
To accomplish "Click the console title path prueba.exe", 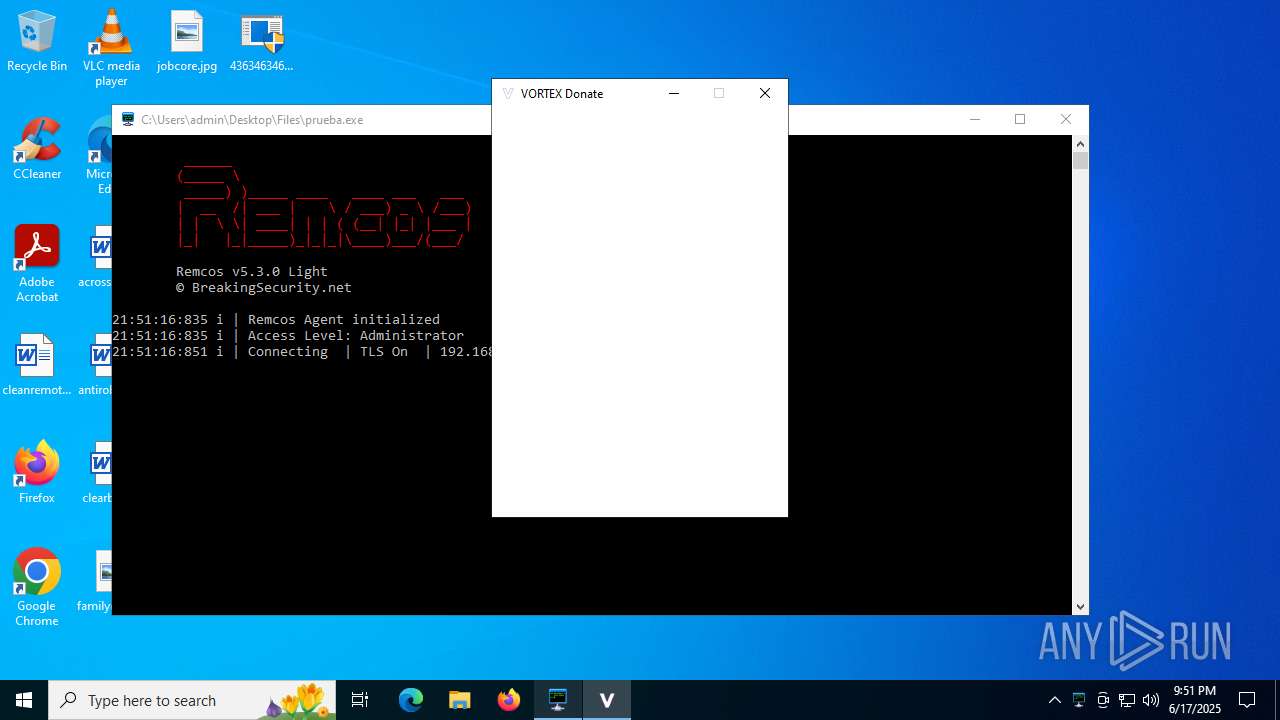I will [x=252, y=120].
